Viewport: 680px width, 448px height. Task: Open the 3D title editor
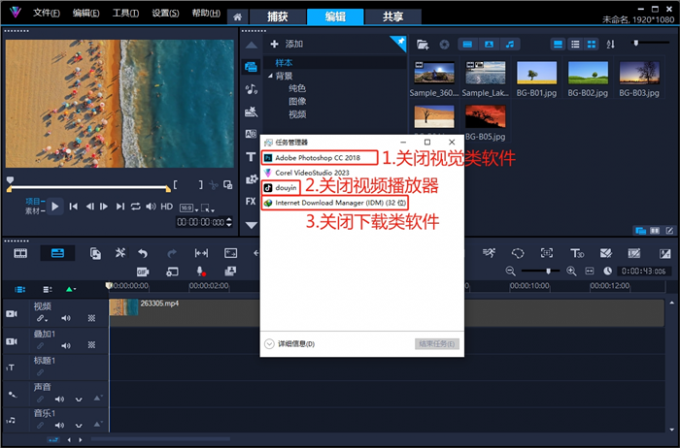[x=577, y=253]
